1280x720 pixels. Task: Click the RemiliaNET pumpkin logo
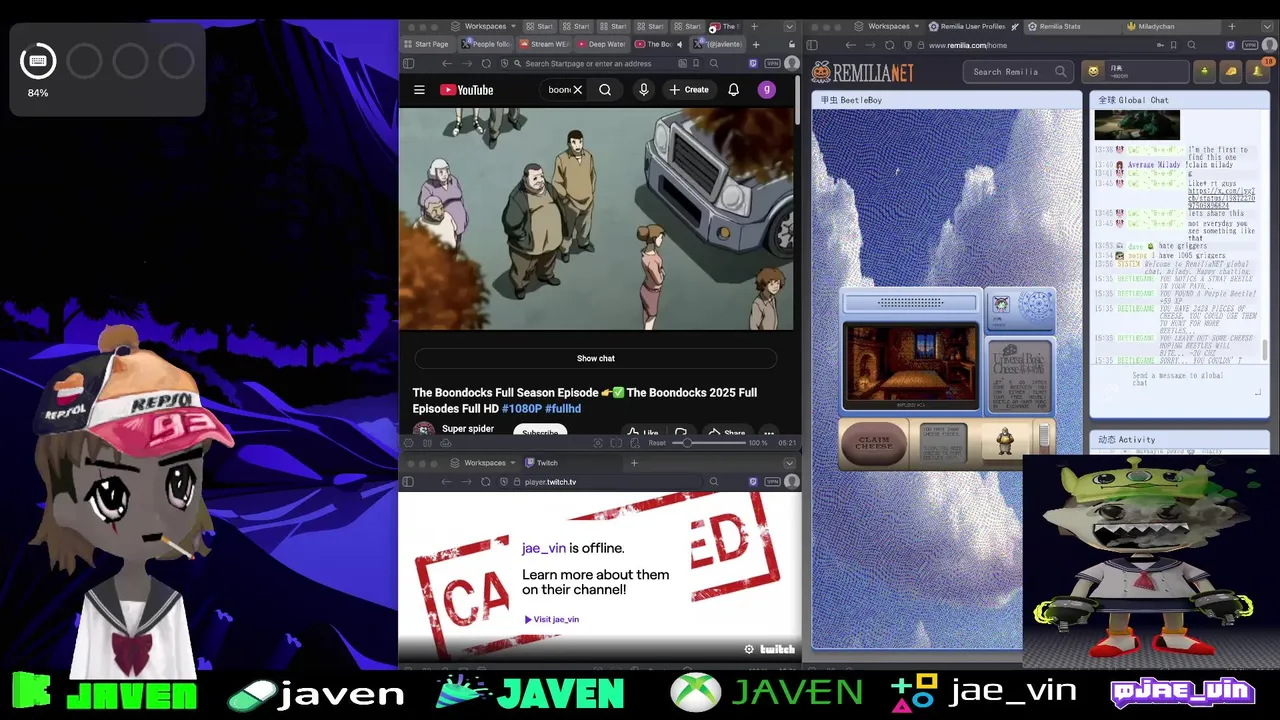(x=862, y=72)
